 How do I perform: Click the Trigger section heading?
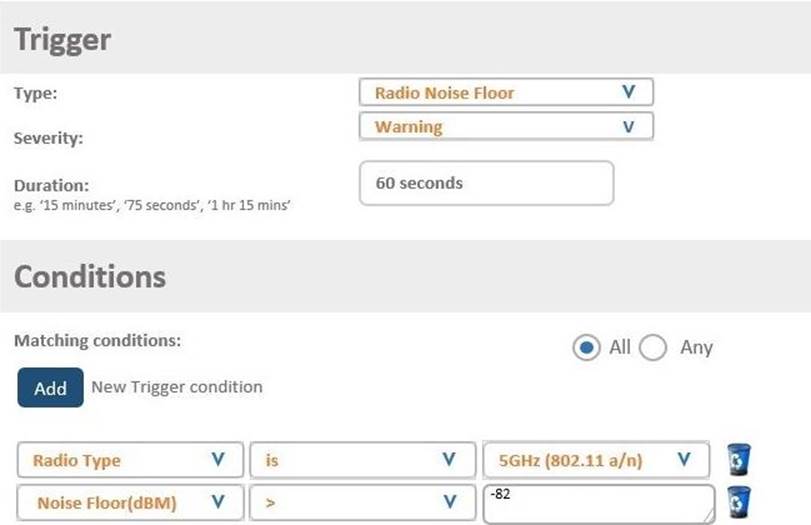pyautogui.click(x=62, y=39)
